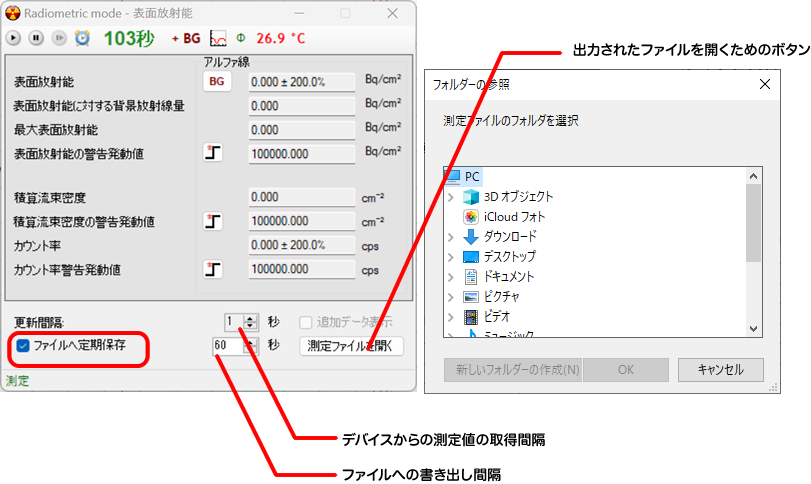Select the ピクチャ folder icon
The height and width of the screenshot is (484, 811).
(x=471, y=297)
